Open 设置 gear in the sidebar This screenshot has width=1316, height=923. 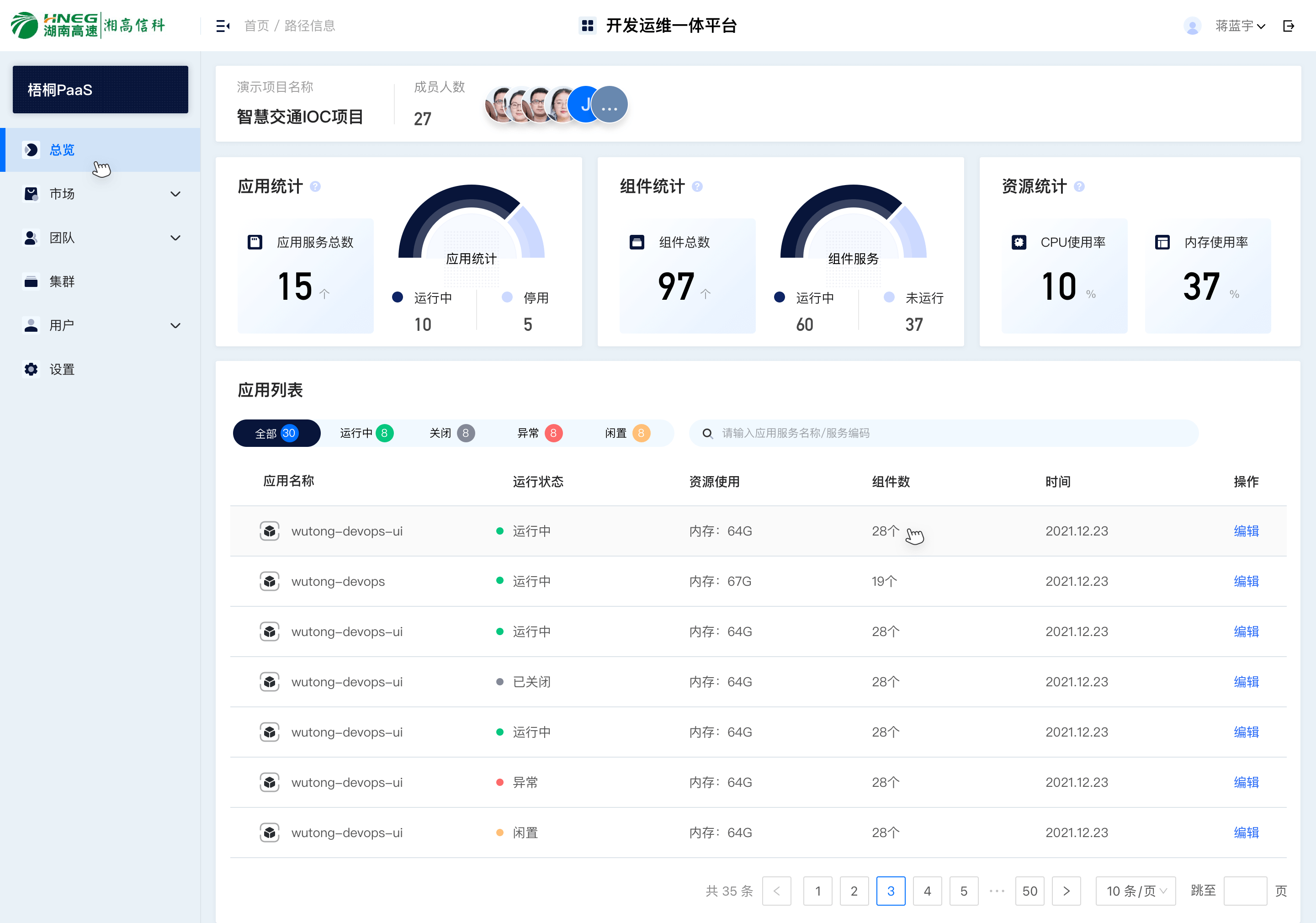tap(32, 369)
